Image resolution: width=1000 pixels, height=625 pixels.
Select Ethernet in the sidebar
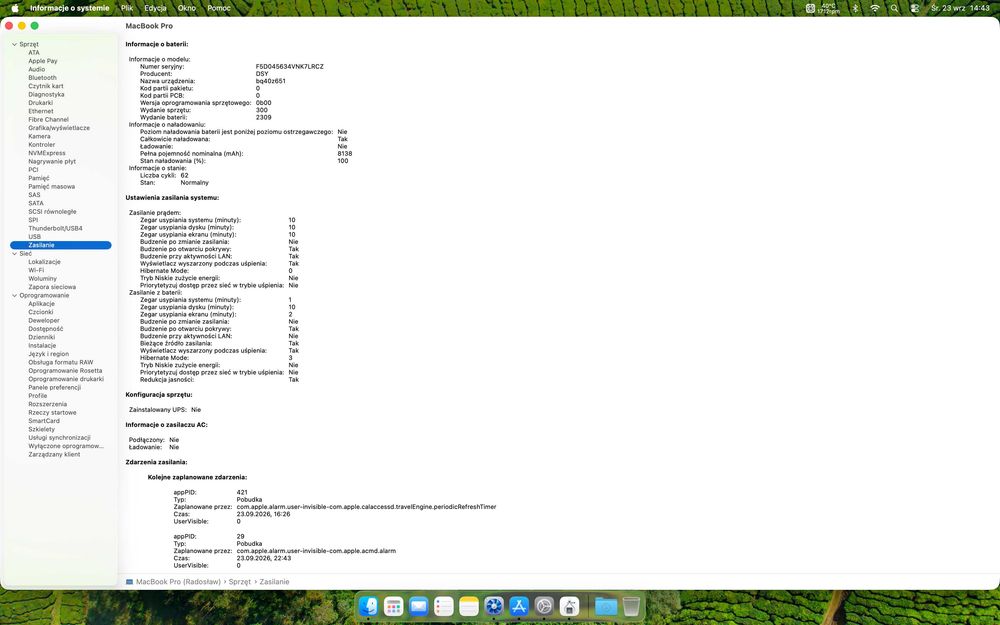pos(41,111)
